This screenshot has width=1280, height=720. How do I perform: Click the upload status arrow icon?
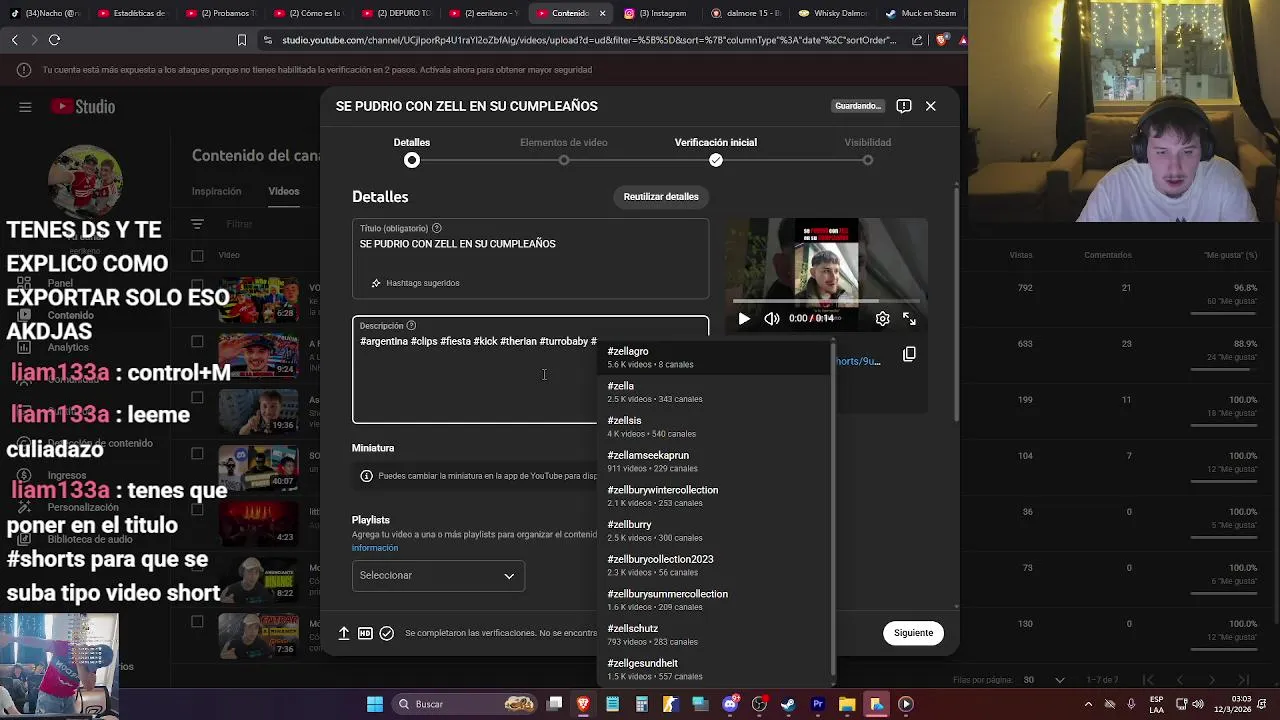click(344, 633)
